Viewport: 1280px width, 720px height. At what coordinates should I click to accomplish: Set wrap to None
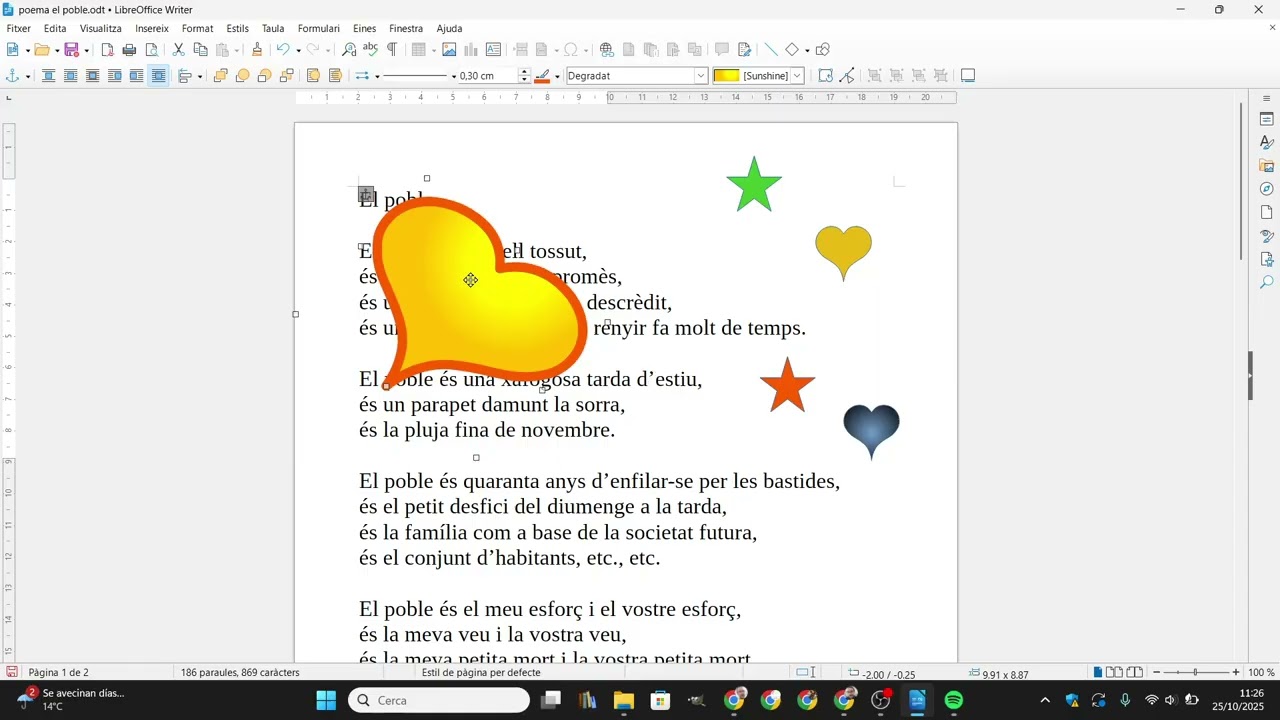(48, 76)
